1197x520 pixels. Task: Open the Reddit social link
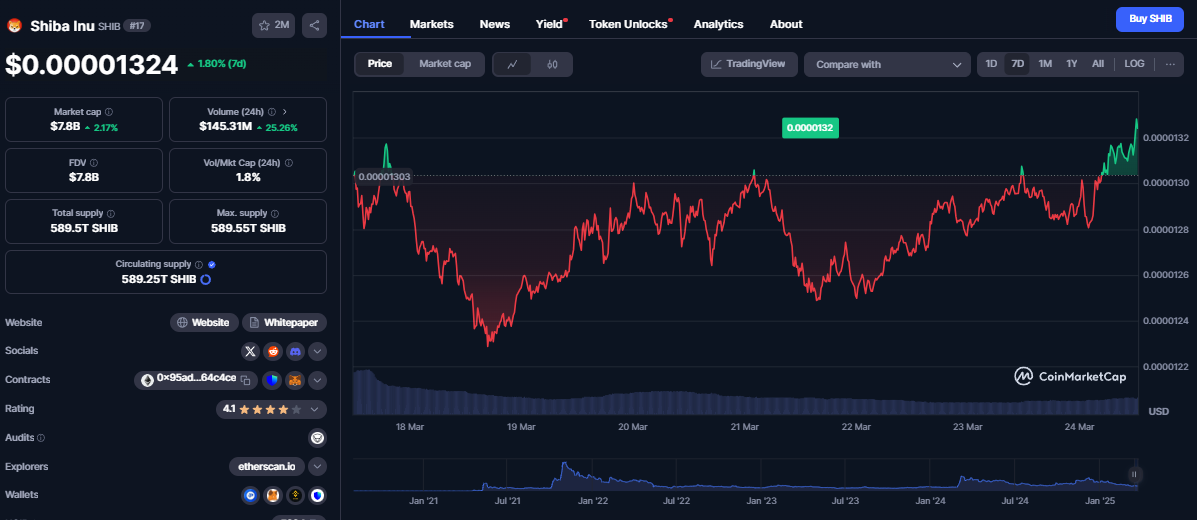click(273, 351)
